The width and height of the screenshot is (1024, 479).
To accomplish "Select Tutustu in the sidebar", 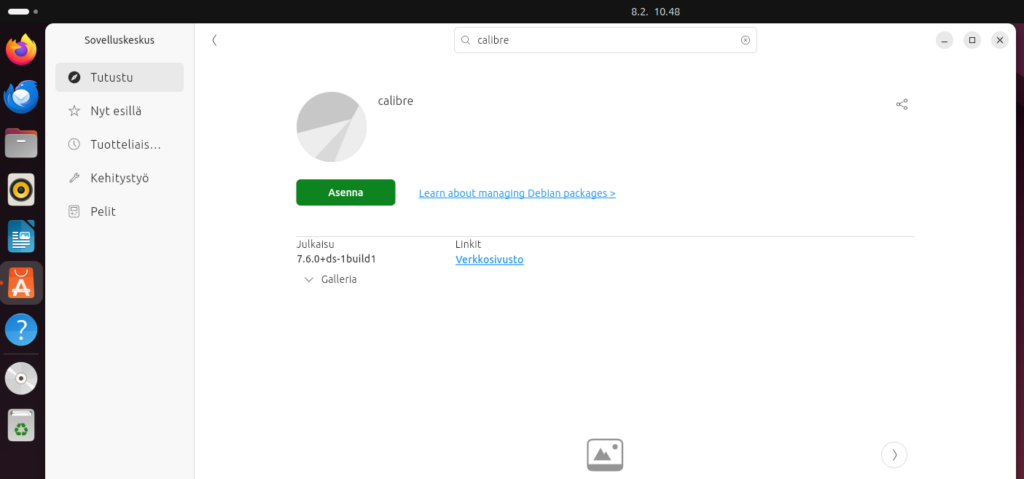I will click(120, 77).
